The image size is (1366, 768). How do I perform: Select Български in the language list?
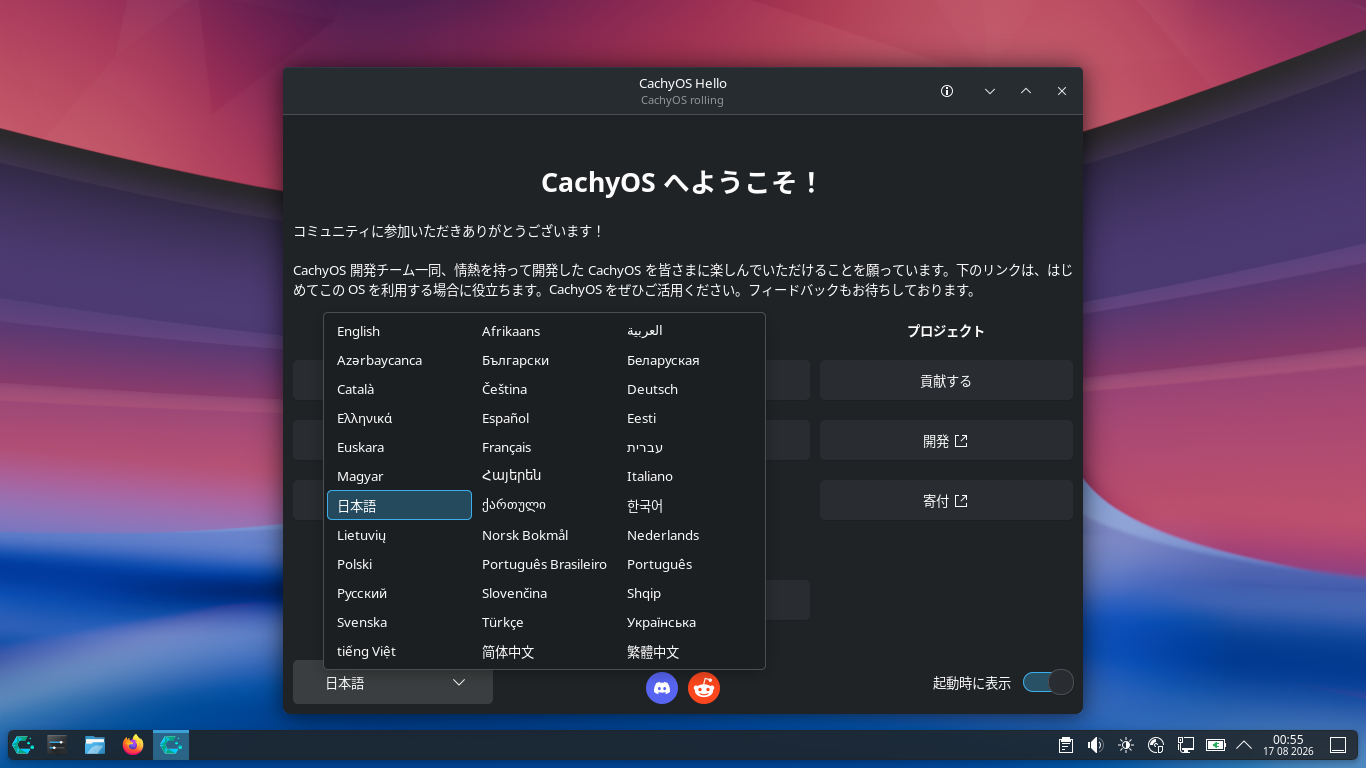(544, 360)
